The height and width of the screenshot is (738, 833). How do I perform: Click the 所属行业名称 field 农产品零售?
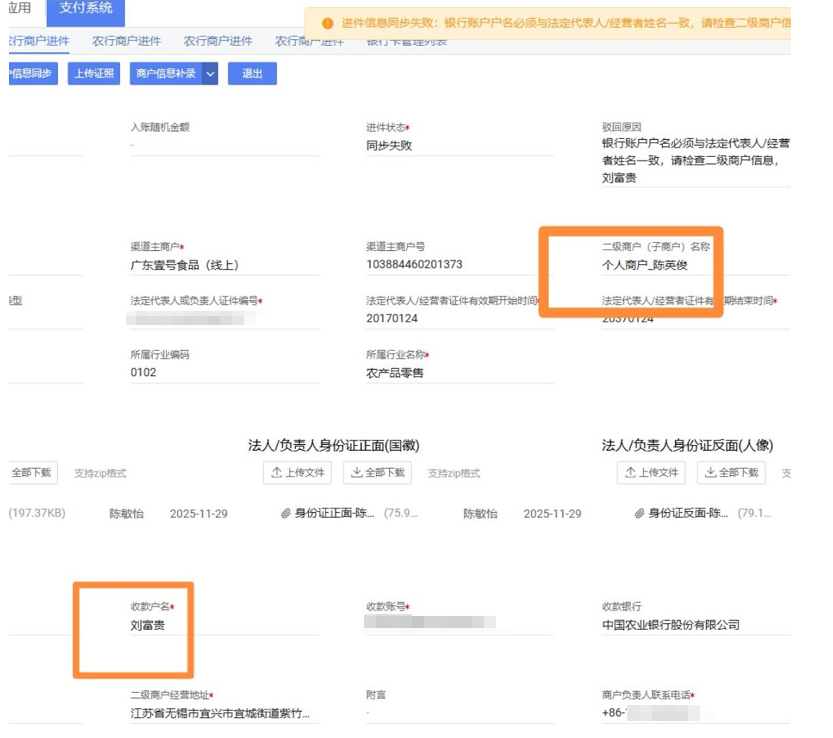pos(395,373)
